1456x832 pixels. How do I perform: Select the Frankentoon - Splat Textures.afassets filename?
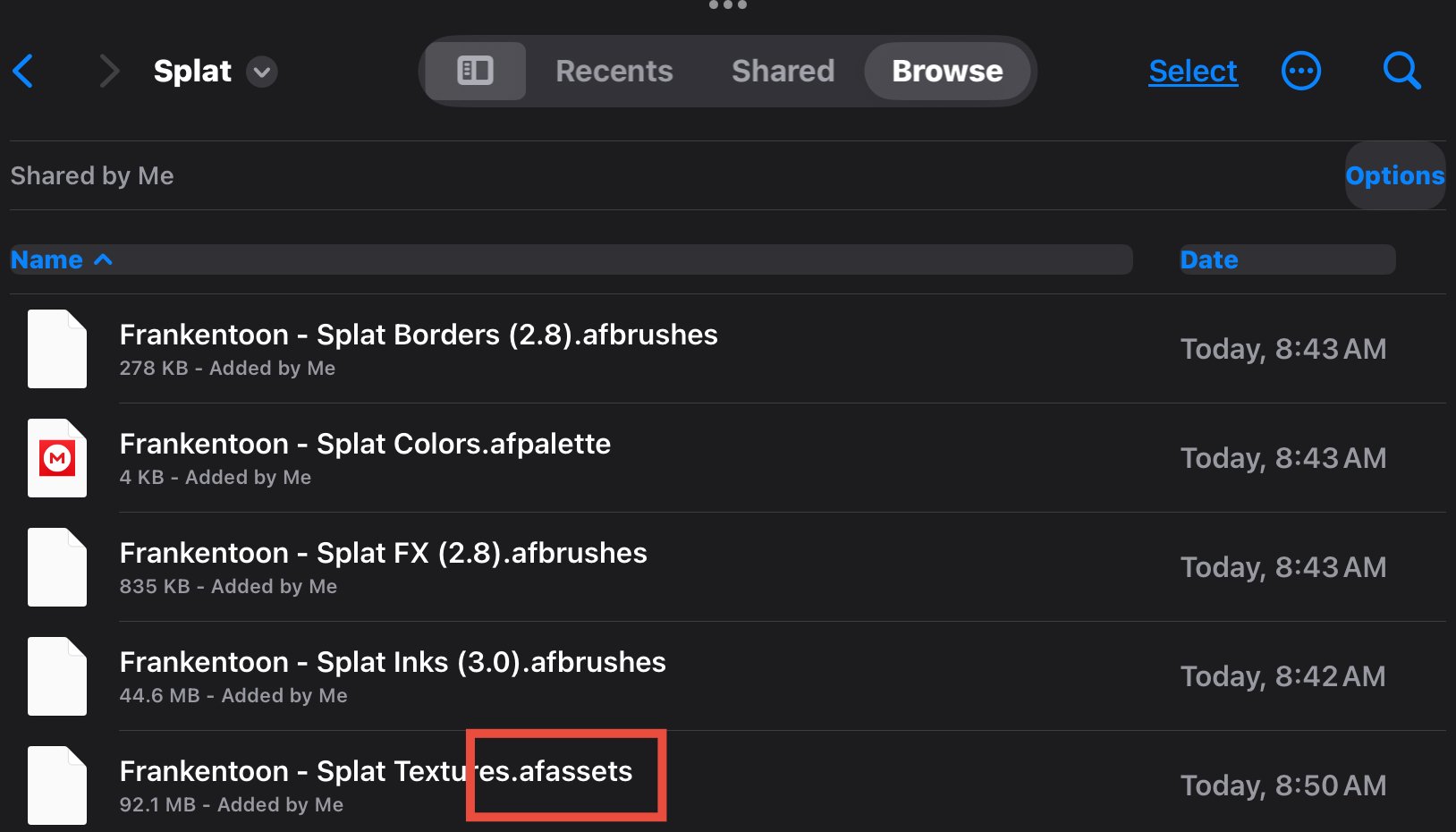tap(376, 771)
